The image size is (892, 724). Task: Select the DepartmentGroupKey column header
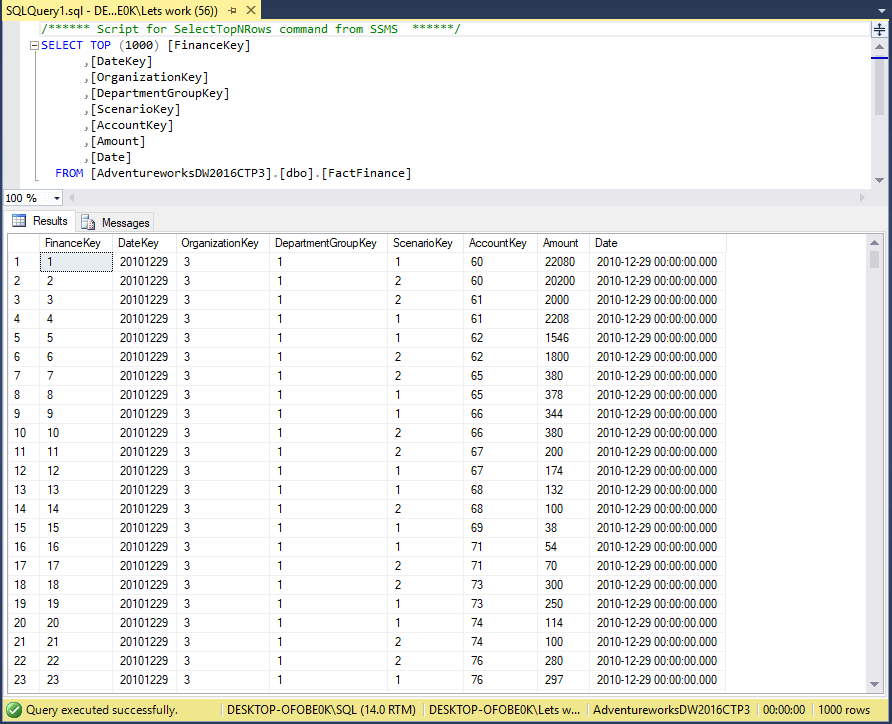click(325, 243)
